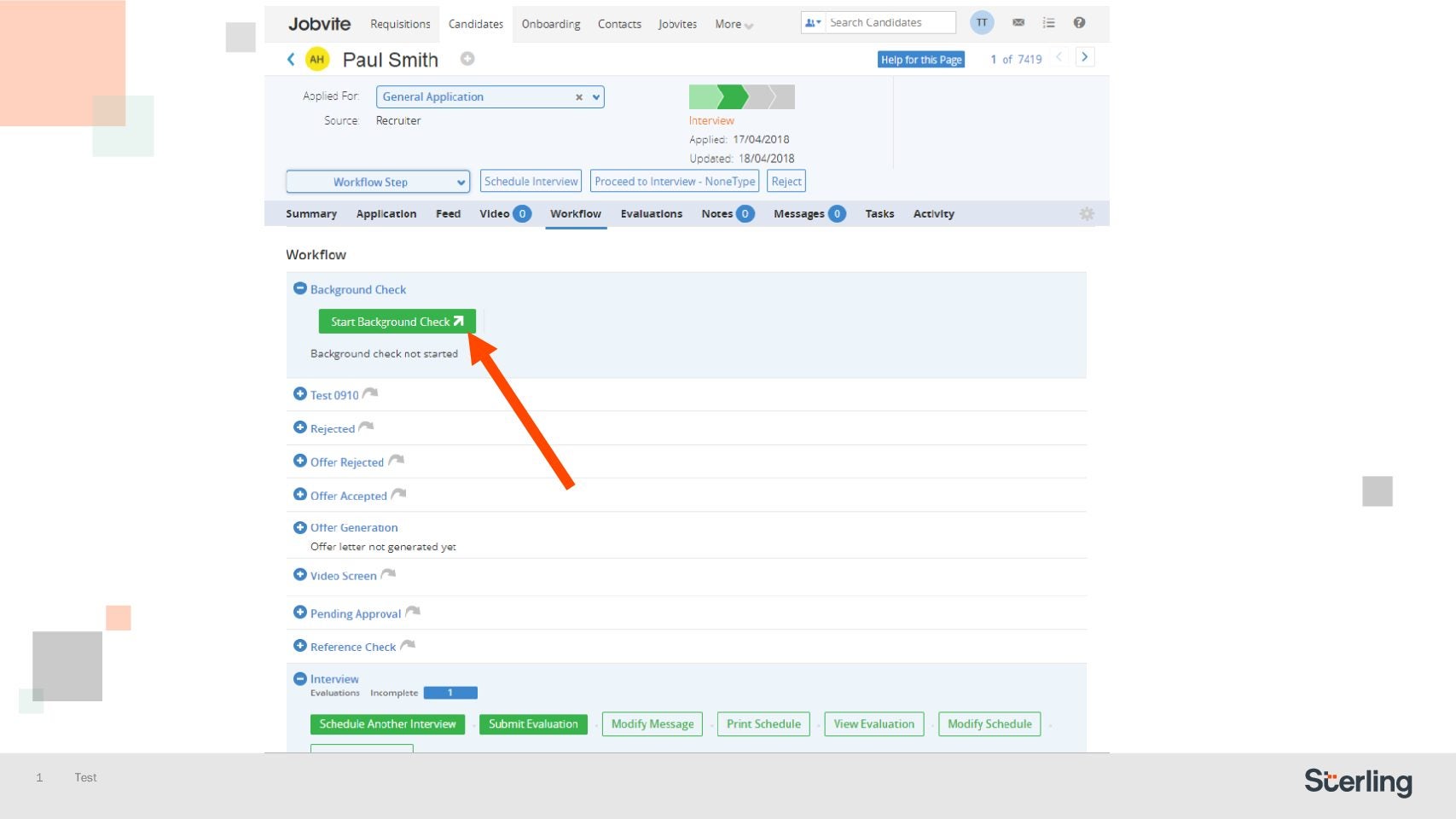
Task: Click the plus icon beside Paul Smith
Action: point(467,59)
